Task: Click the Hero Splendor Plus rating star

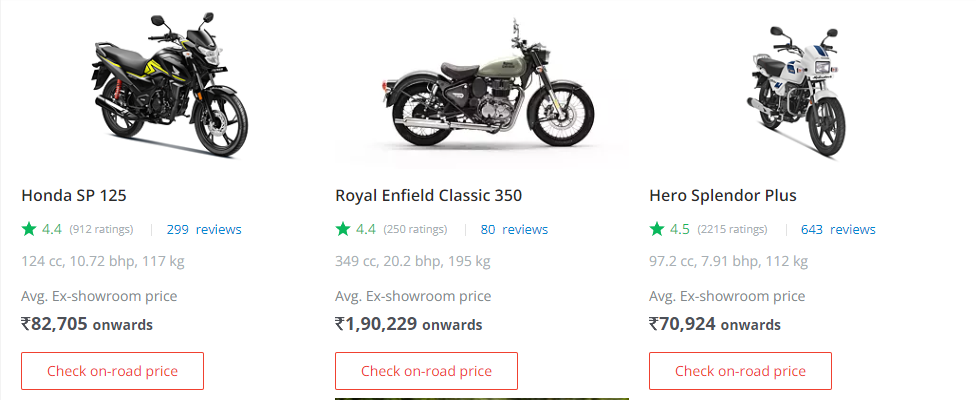Action: pyautogui.click(x=657, y=229)
